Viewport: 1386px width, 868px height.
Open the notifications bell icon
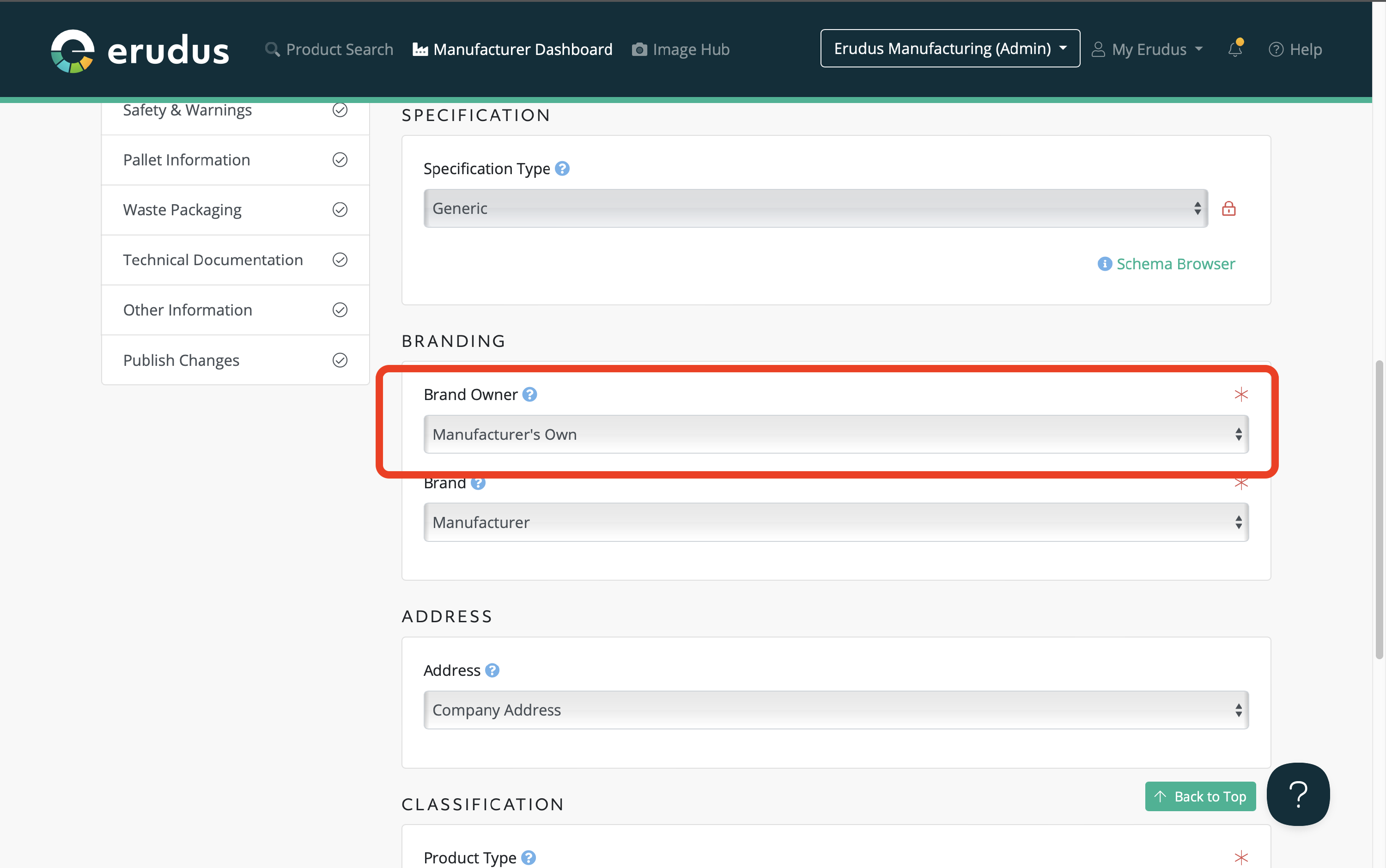[1235, 49]
